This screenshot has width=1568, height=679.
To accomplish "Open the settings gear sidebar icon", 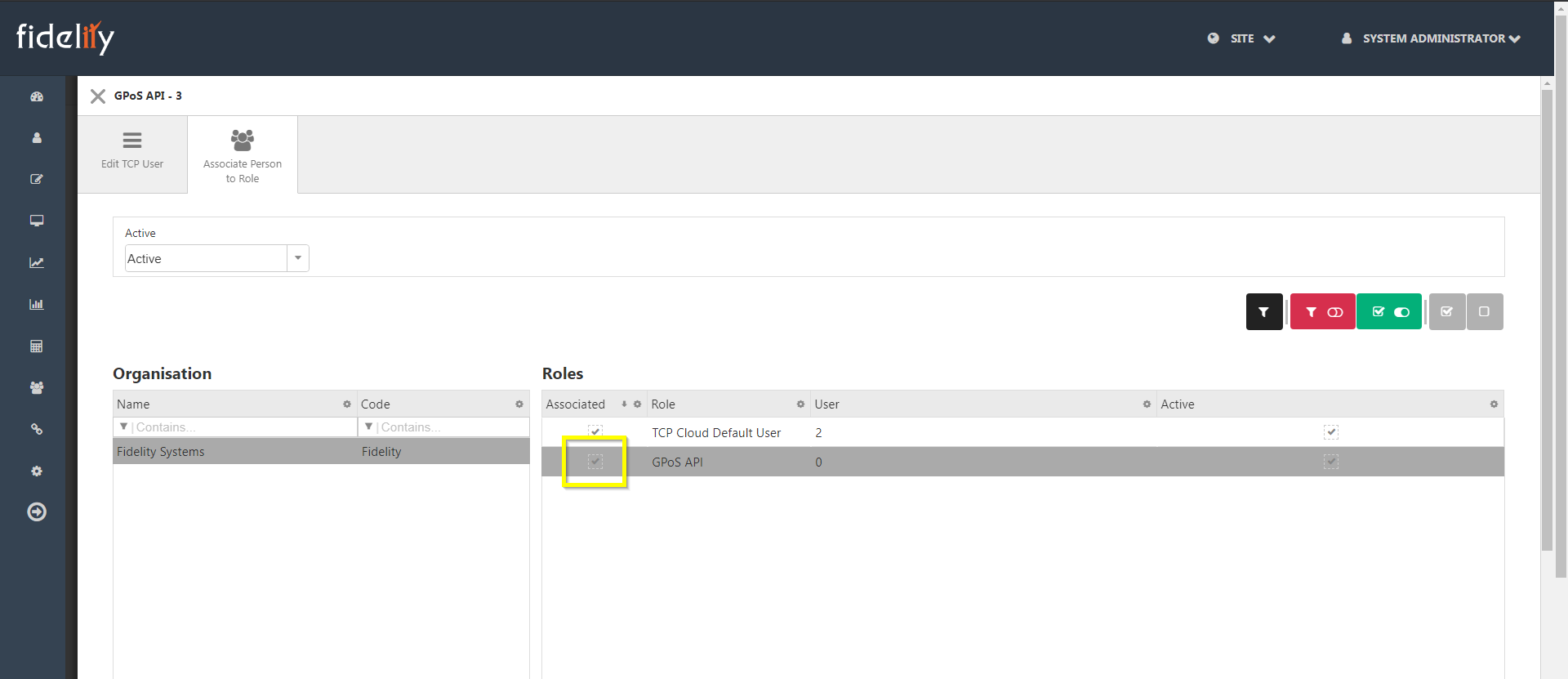I will (x=37, y=471).
